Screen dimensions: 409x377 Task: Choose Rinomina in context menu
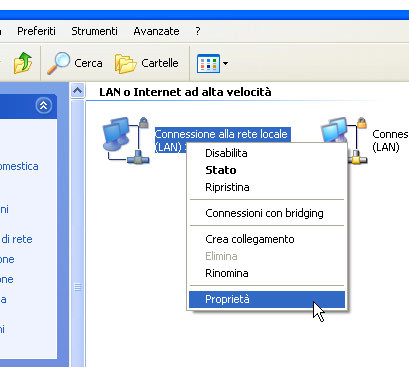pyautogui.click(x=267, y=273)
